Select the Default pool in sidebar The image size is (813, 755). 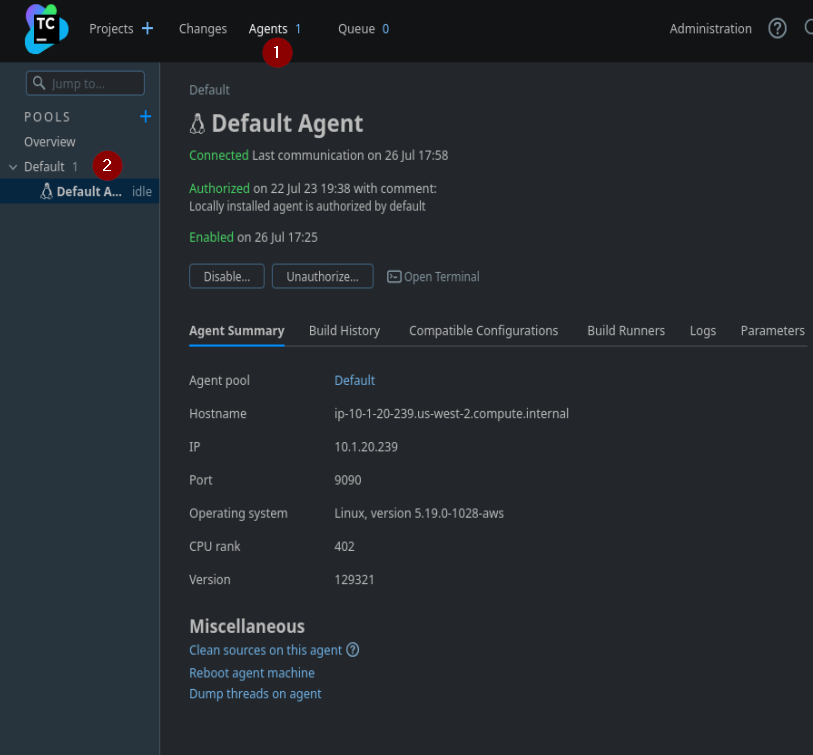tap(44, 167)
